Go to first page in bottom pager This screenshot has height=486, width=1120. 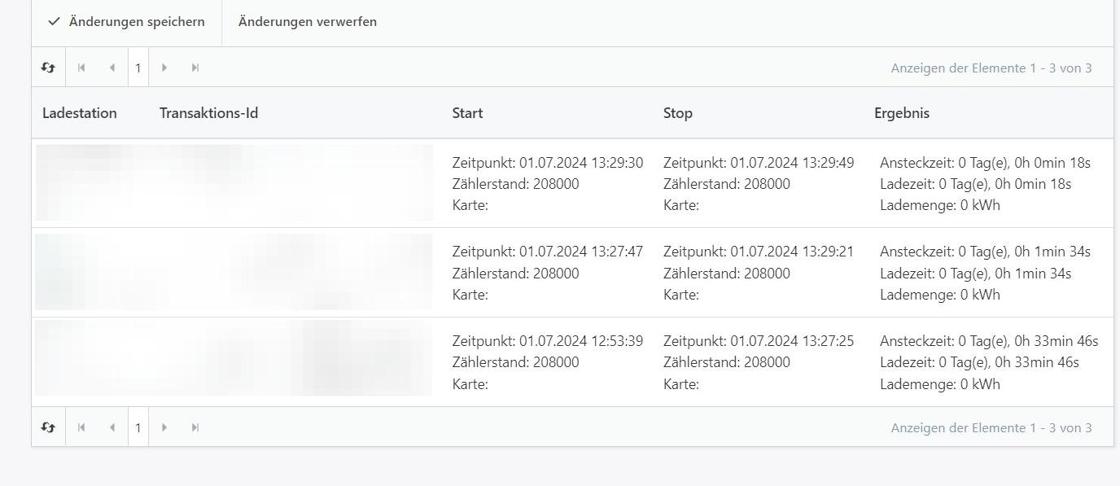click(x=81, y=427)
